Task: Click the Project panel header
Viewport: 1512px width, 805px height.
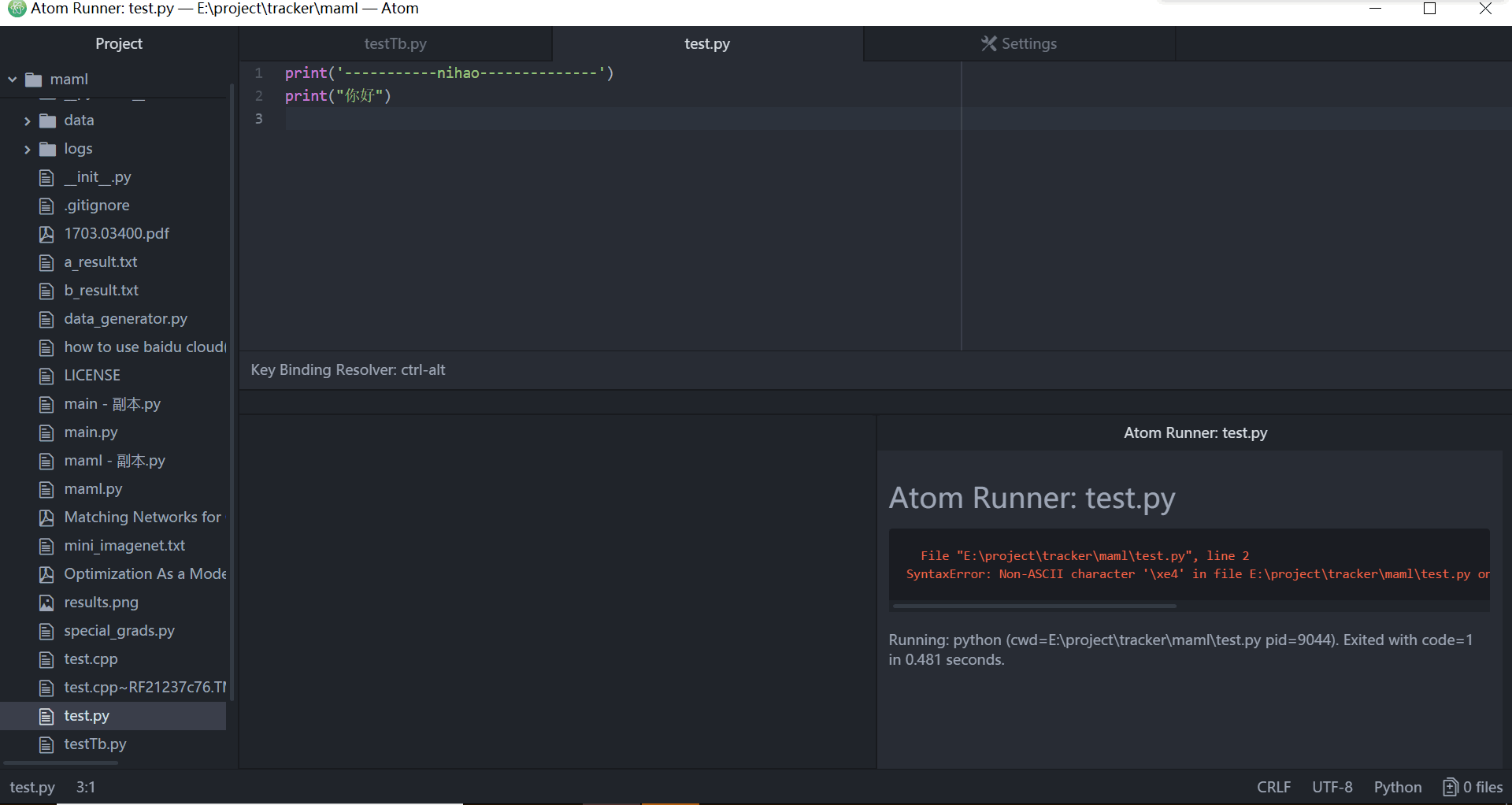Action: point(119,44)
